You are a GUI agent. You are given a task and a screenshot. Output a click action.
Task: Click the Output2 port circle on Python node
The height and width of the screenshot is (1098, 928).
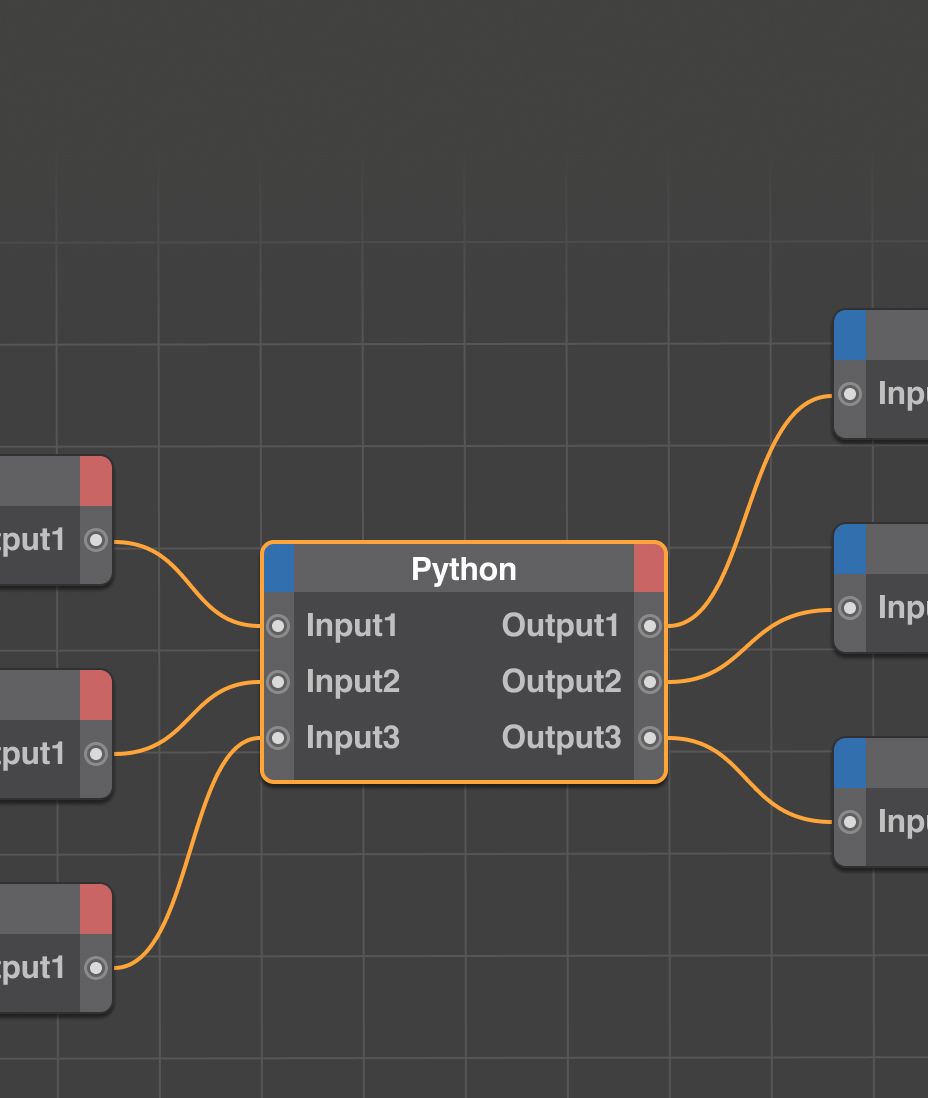650,682
